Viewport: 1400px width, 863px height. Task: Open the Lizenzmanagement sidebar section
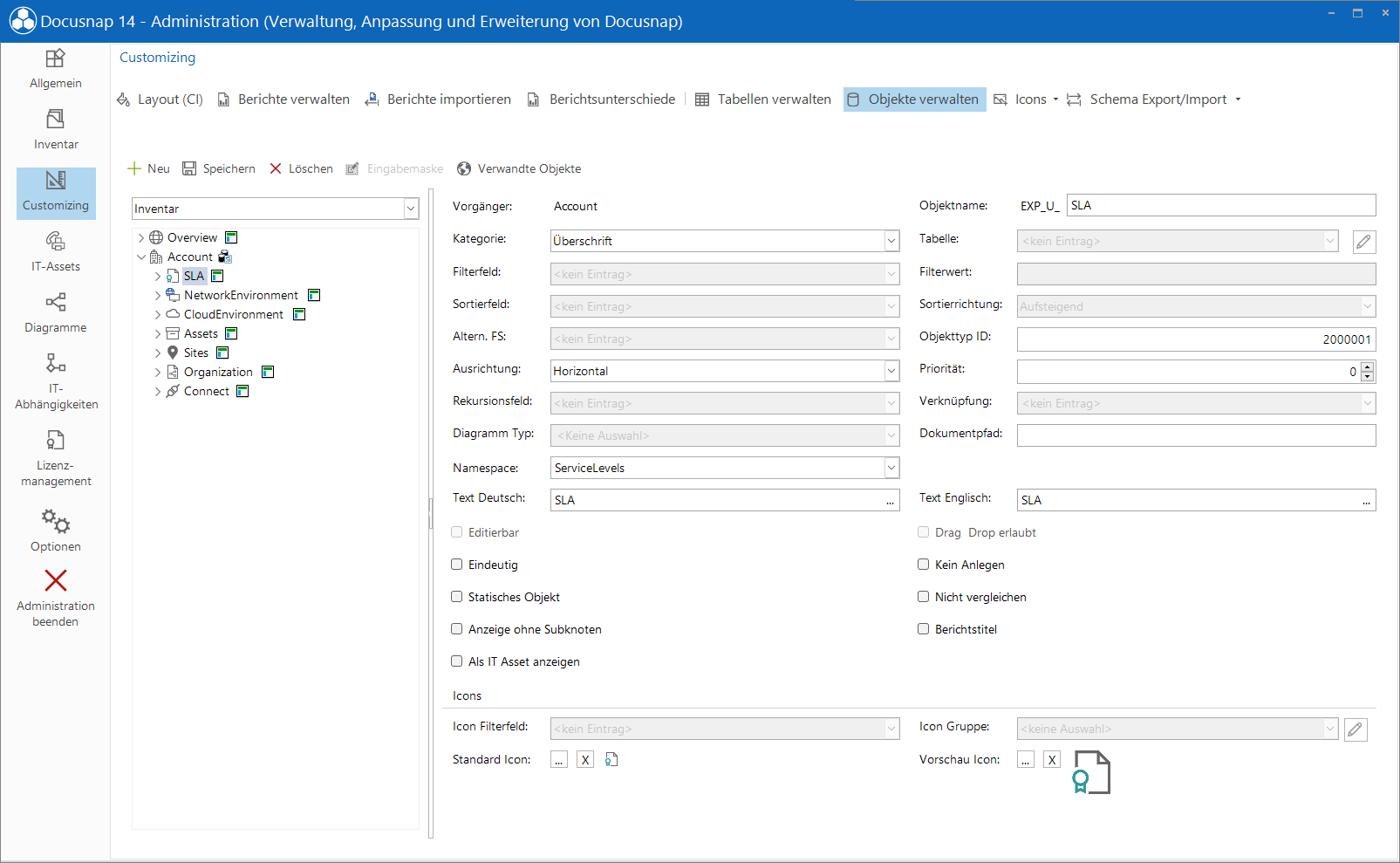[55, 459]
